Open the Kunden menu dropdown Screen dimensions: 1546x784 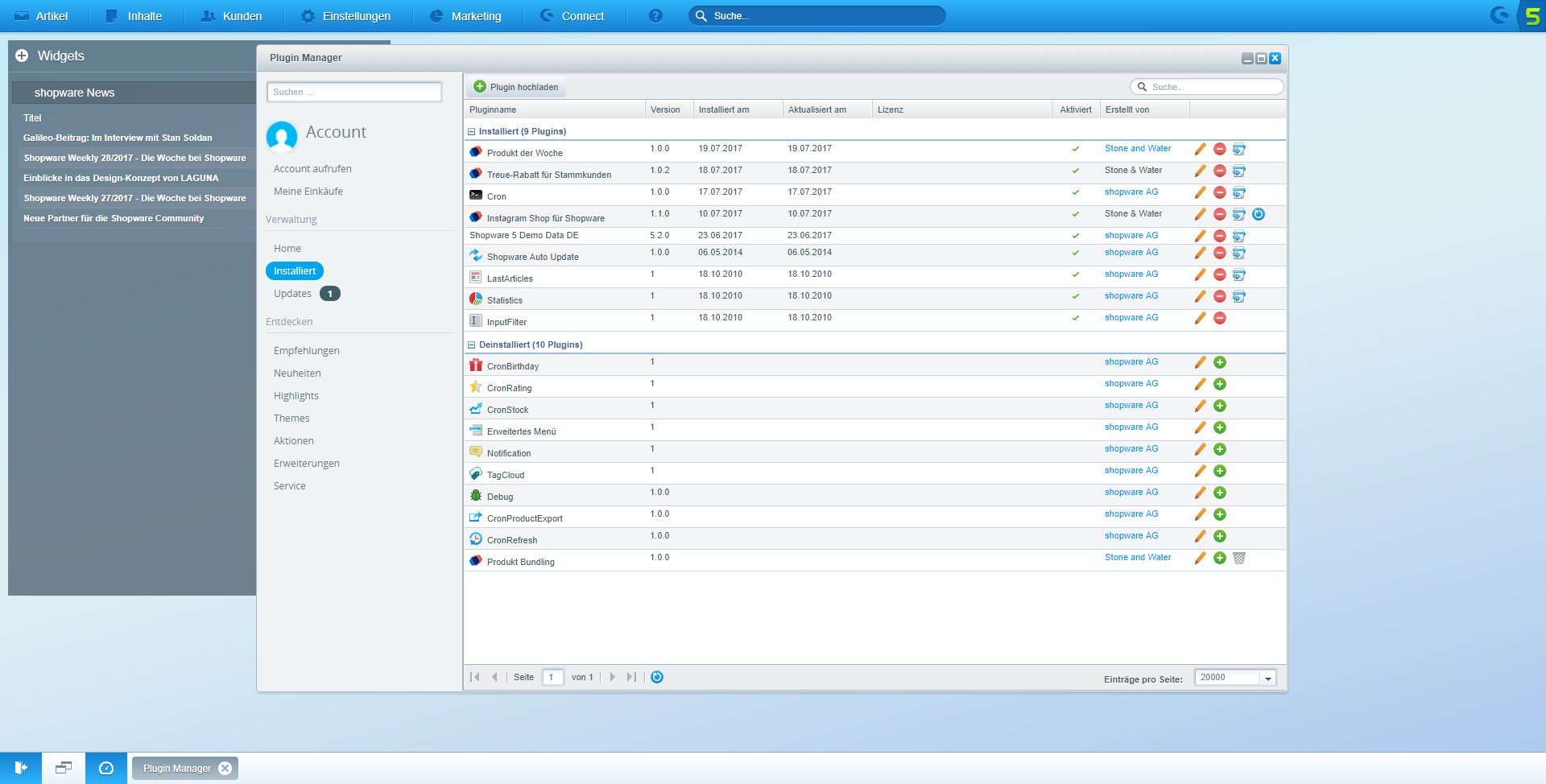click(x=232, y=16)
